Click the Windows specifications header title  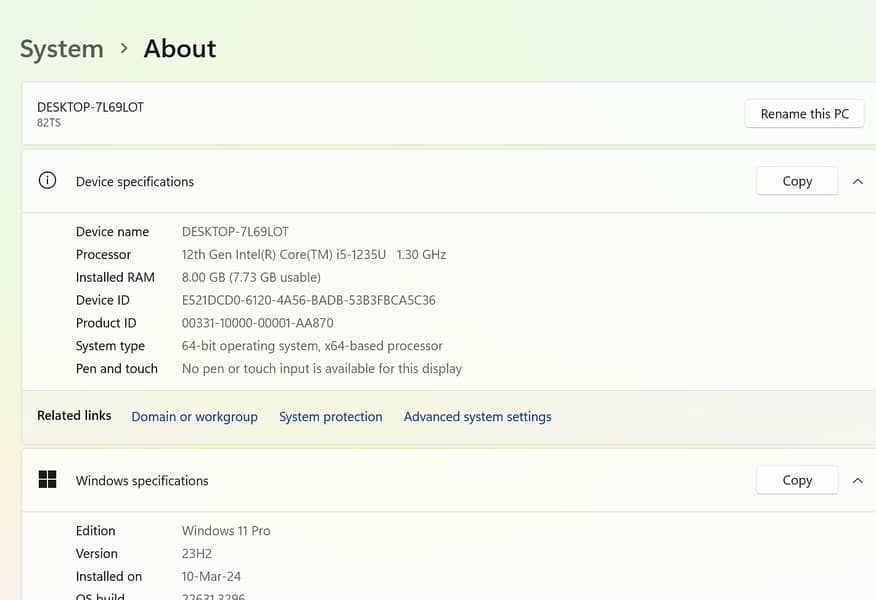(142, 481)
